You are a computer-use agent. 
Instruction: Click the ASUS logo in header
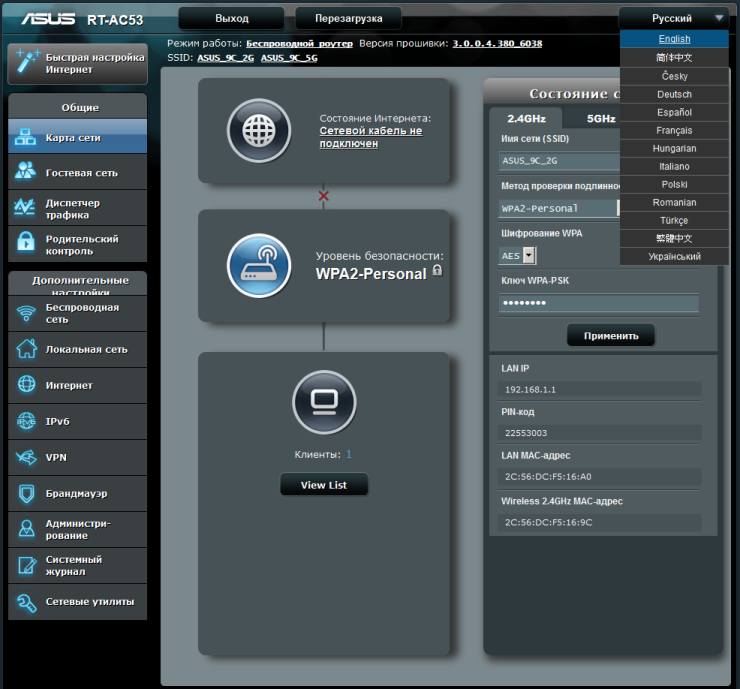click(x=48, y=19)
